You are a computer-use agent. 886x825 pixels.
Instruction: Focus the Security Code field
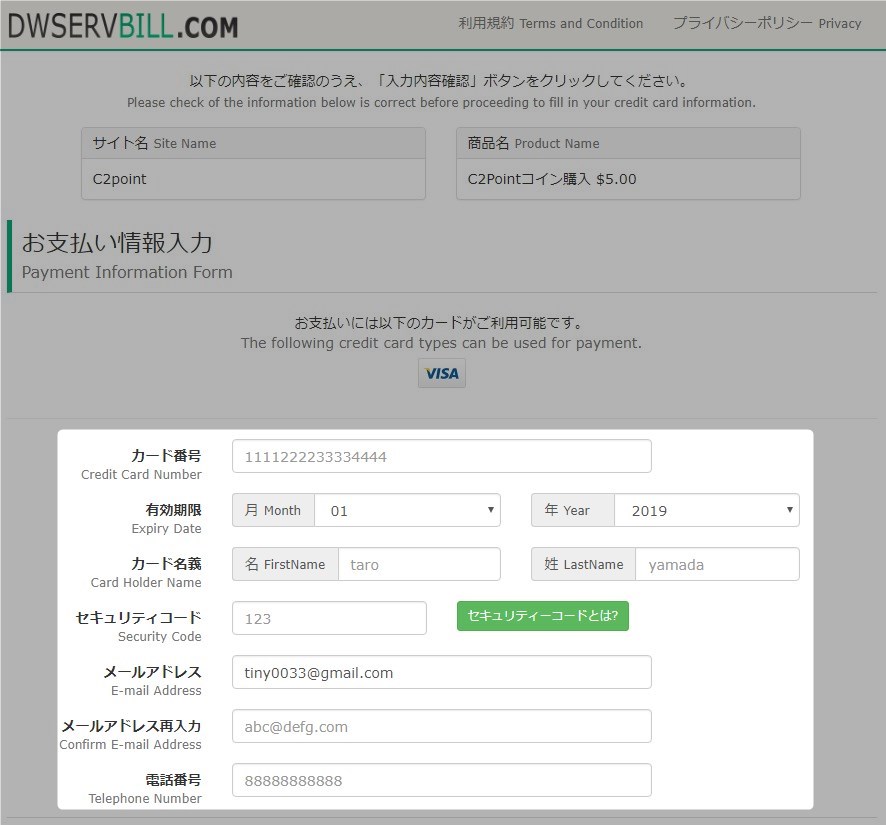[x=329, y=618]
